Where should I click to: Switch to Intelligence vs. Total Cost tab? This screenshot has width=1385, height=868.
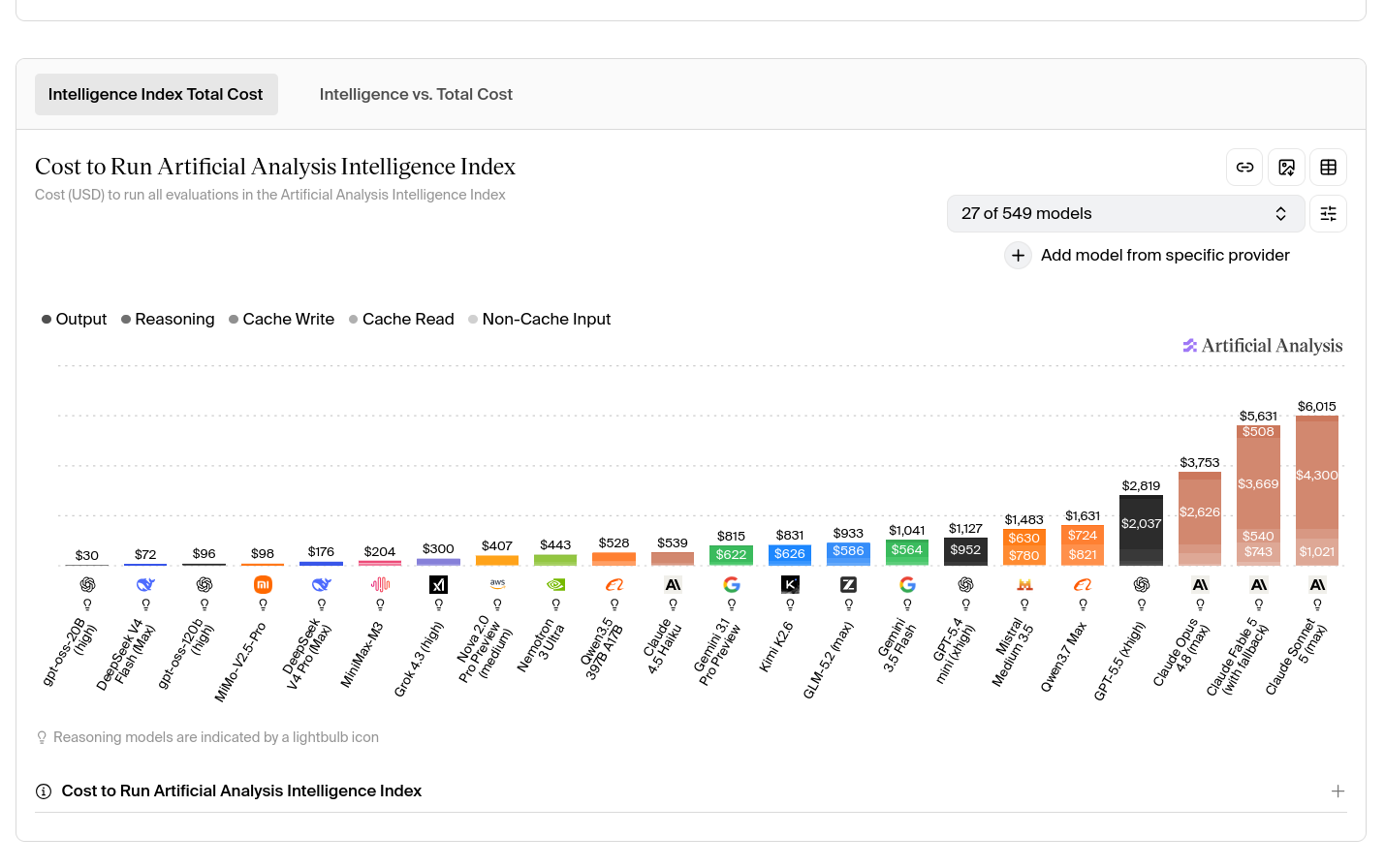[416, 95]
